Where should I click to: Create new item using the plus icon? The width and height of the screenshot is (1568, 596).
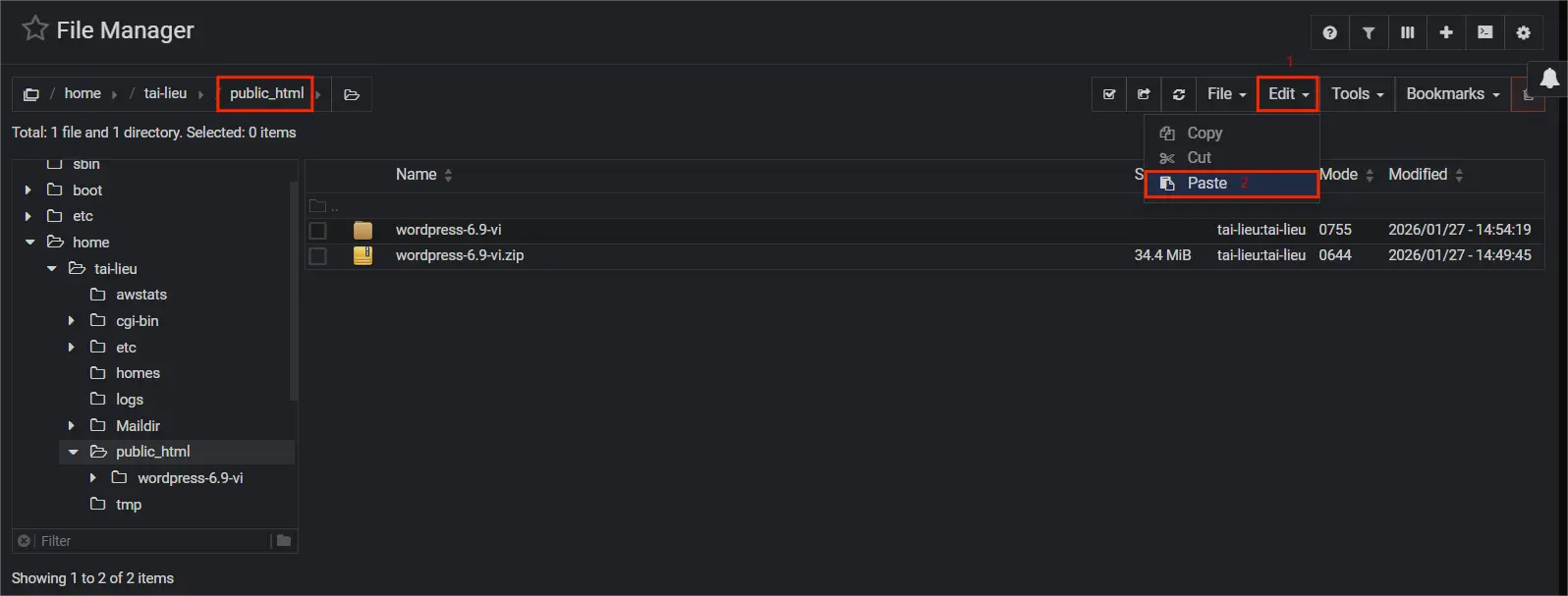click(x=1445, y=32)
